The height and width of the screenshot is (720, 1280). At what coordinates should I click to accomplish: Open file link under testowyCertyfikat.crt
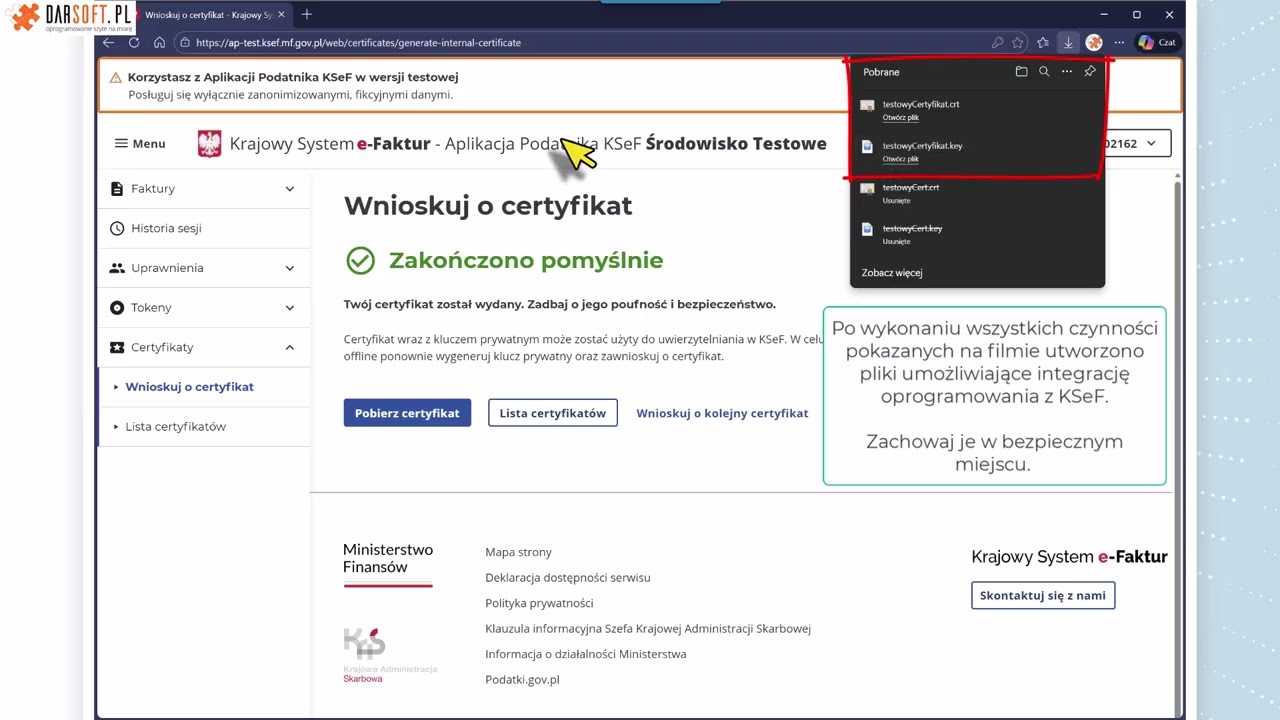coord(900,117)
